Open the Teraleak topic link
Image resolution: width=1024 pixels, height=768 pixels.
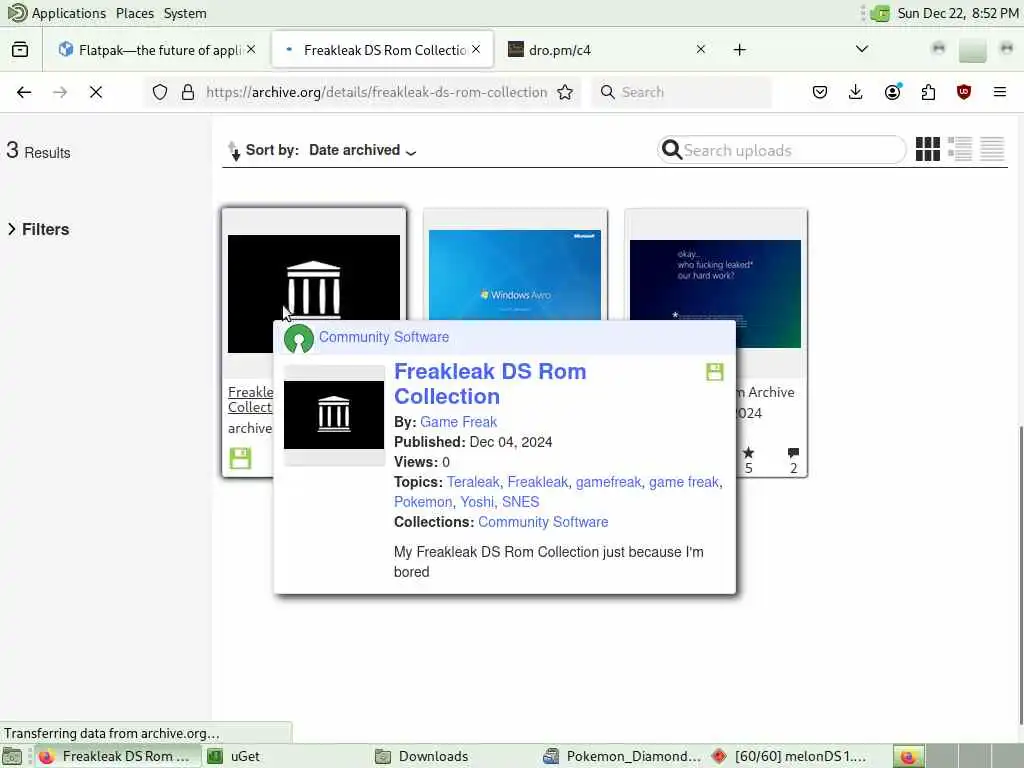(x=473, y=482)
